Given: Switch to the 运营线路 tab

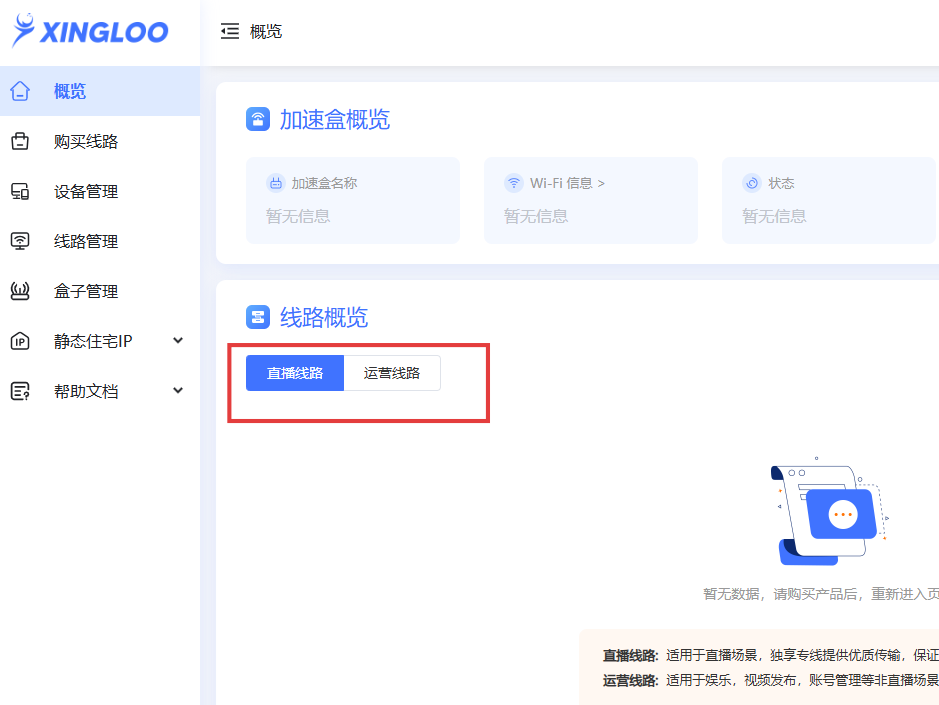Looking at the screenshot, I should click(392, 373).
